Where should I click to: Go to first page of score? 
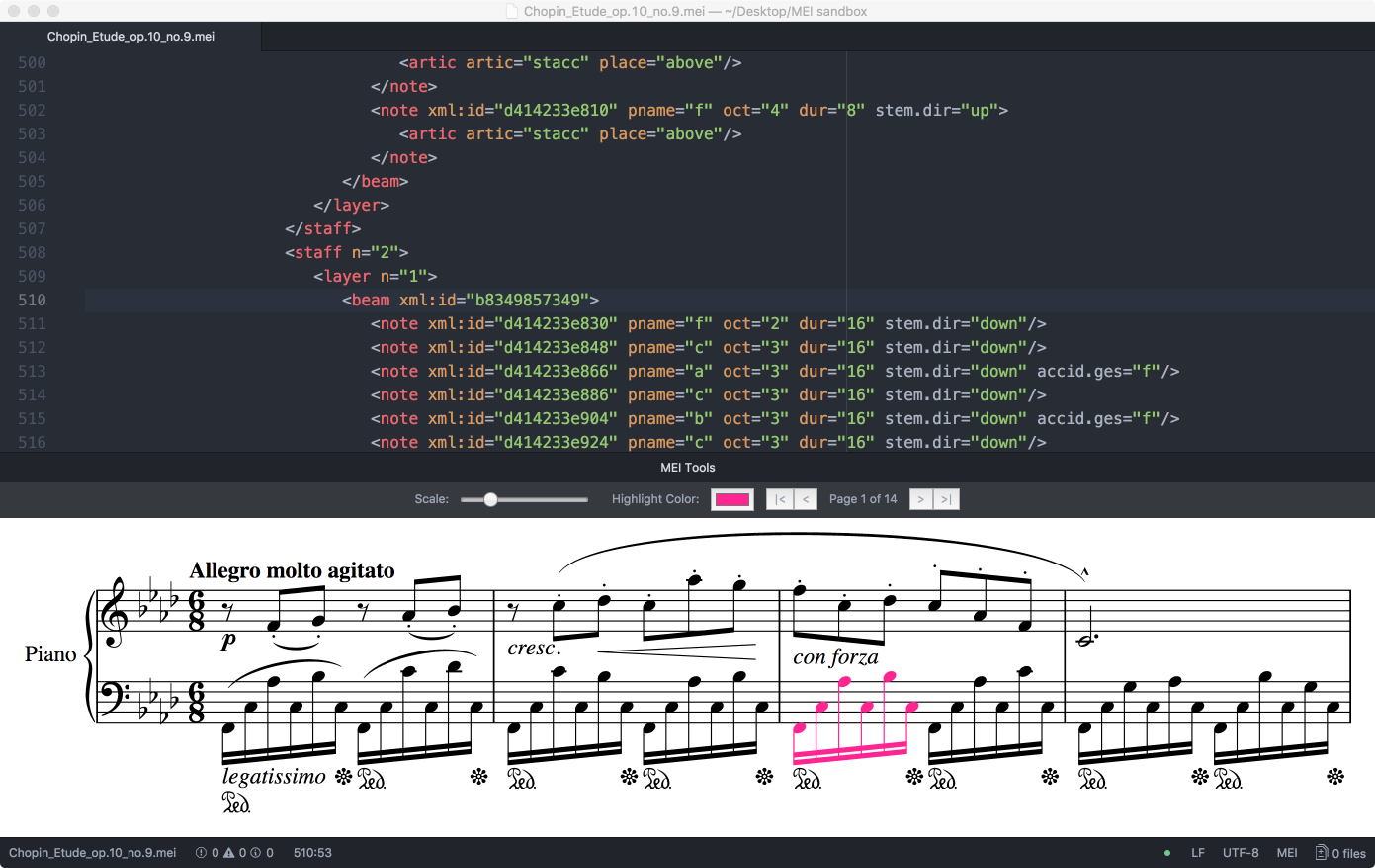780,499
